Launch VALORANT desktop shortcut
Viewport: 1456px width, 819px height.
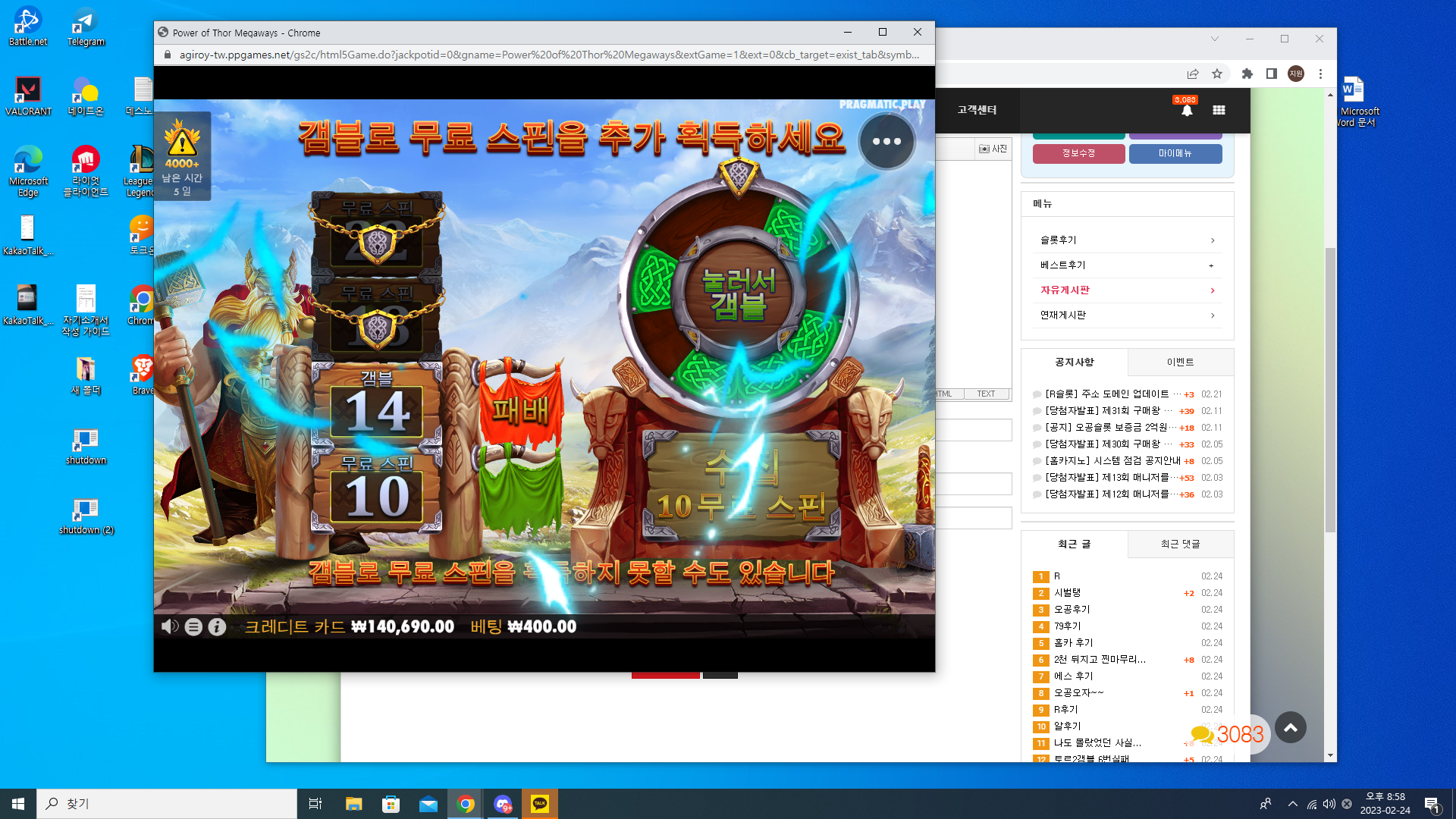[28, 96]
